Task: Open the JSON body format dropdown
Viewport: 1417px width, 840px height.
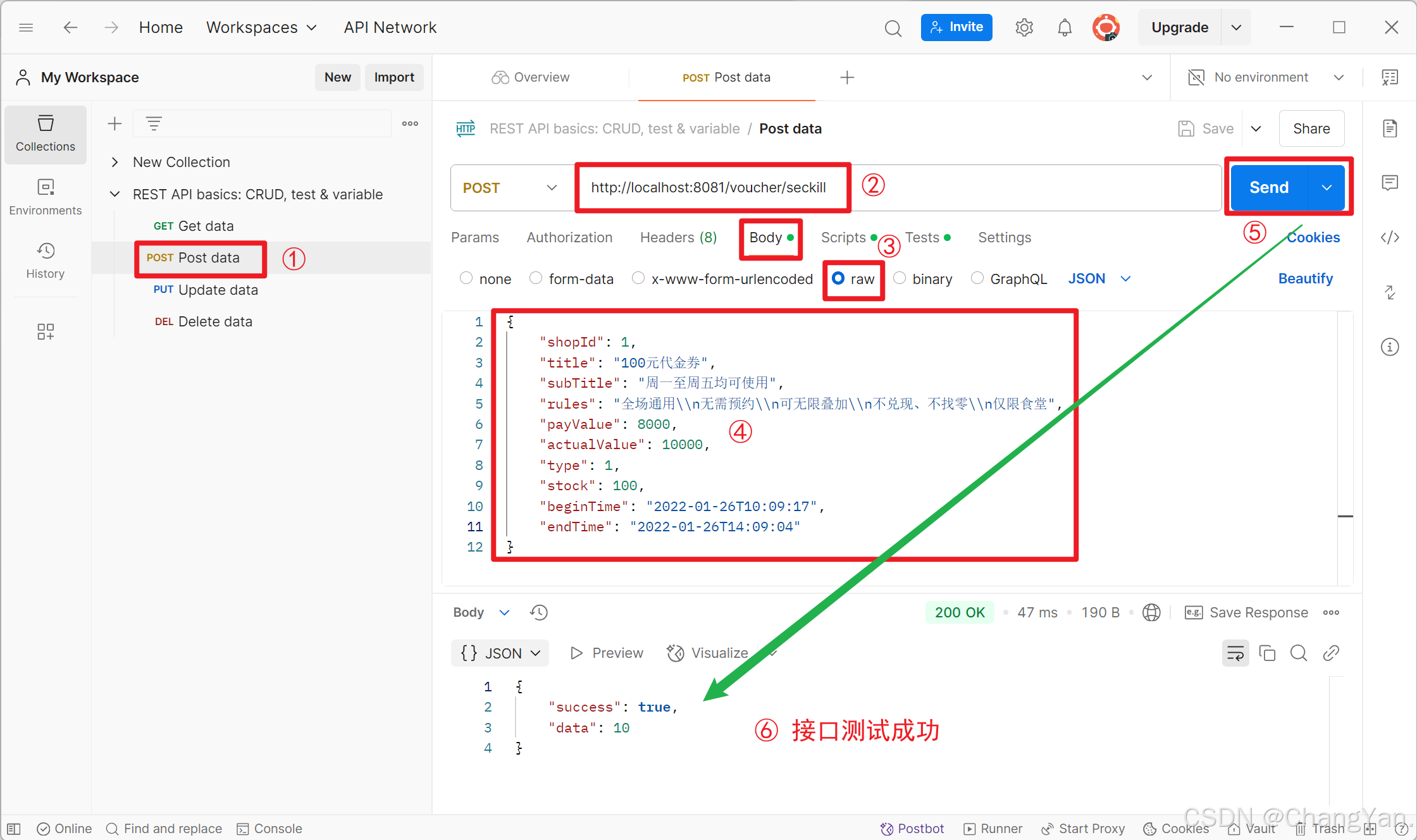Action: [x=1099, y=278]
